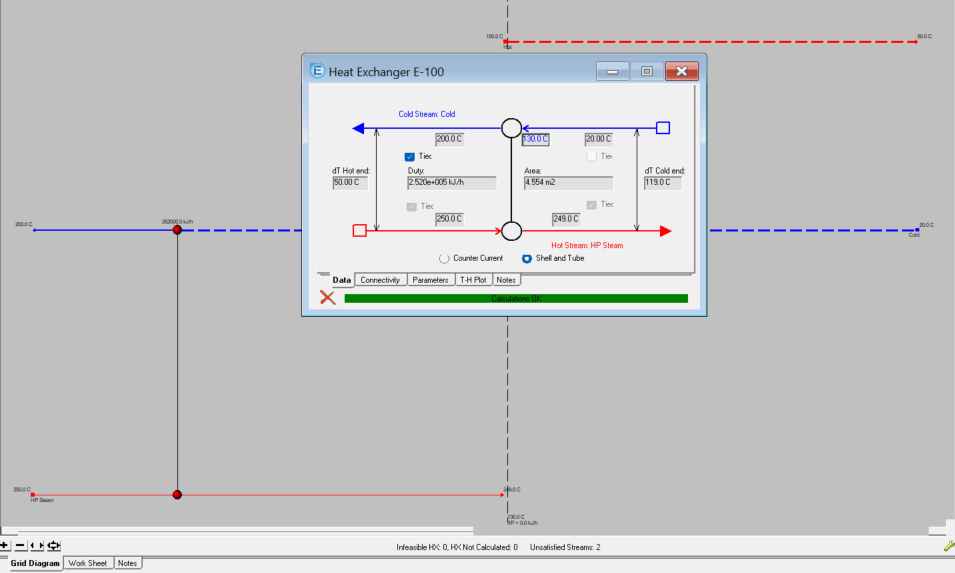The height and width of the screenshot is (573, 955).
Task: Click the zoom to fit all icon
Action: (x=54, y=546)
